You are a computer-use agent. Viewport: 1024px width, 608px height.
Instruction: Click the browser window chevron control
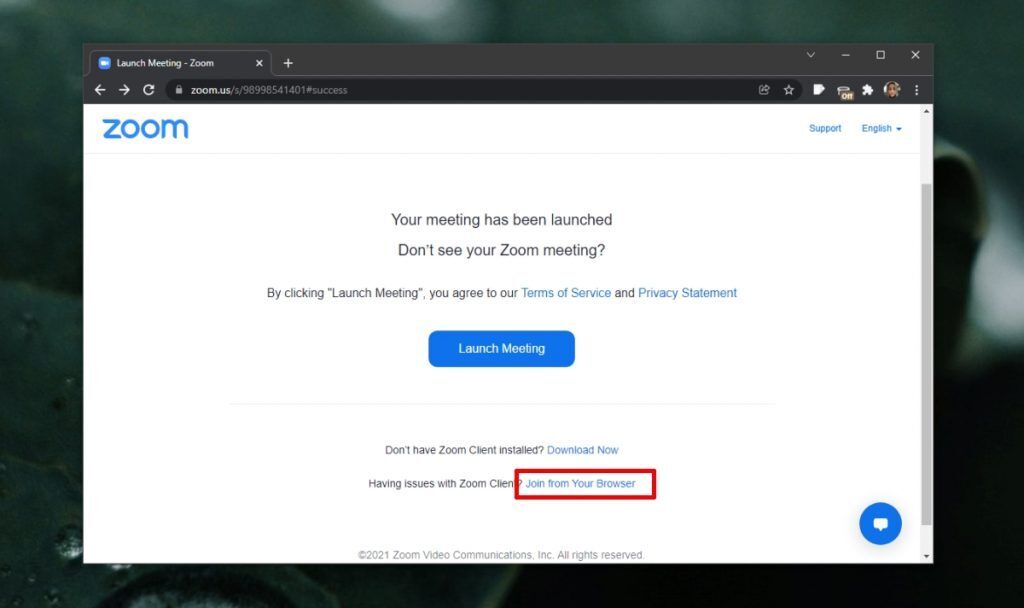(x=810, y=55)
